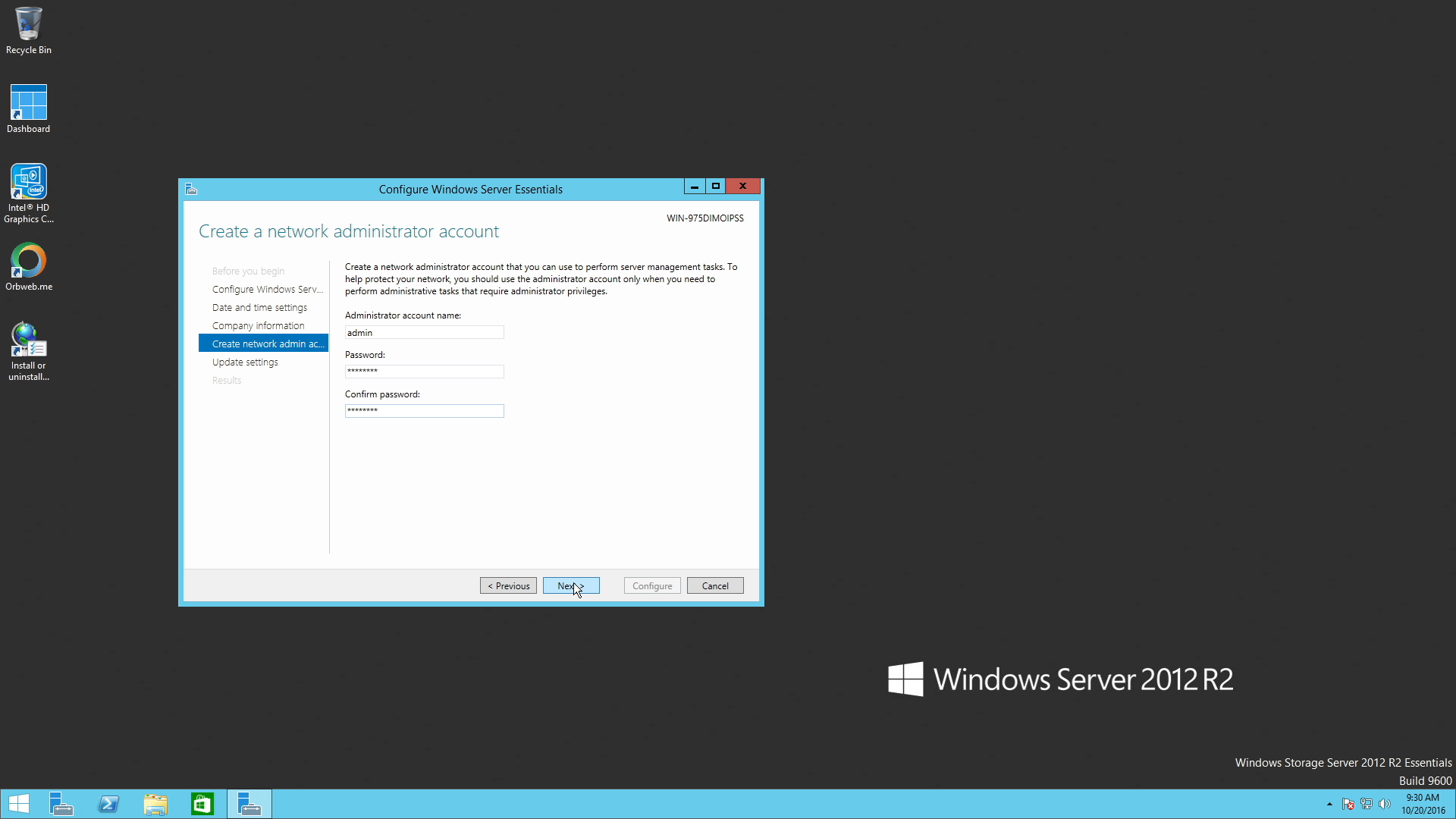Go to Company information step
The image size is (1456, 819).
pyautogui.click(x=258, y=325)
